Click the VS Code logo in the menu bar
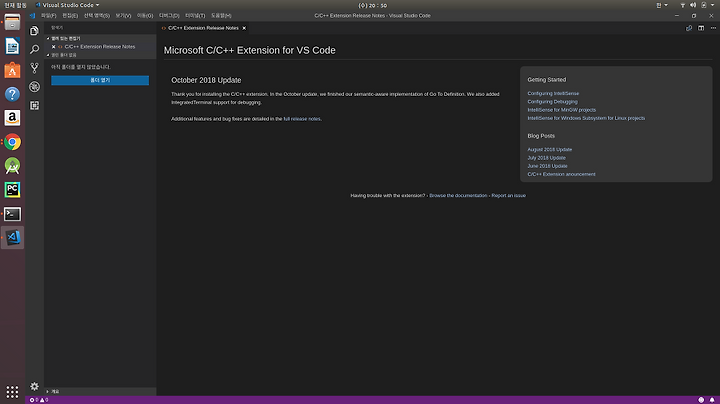 click(x=32, y=16)
